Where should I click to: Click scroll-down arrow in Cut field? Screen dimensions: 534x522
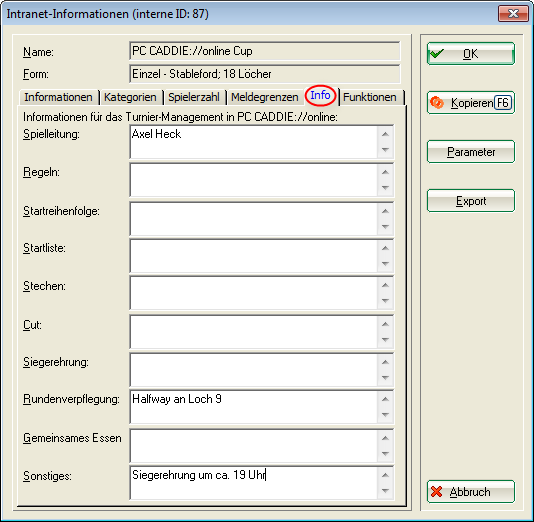click(385, 339)
